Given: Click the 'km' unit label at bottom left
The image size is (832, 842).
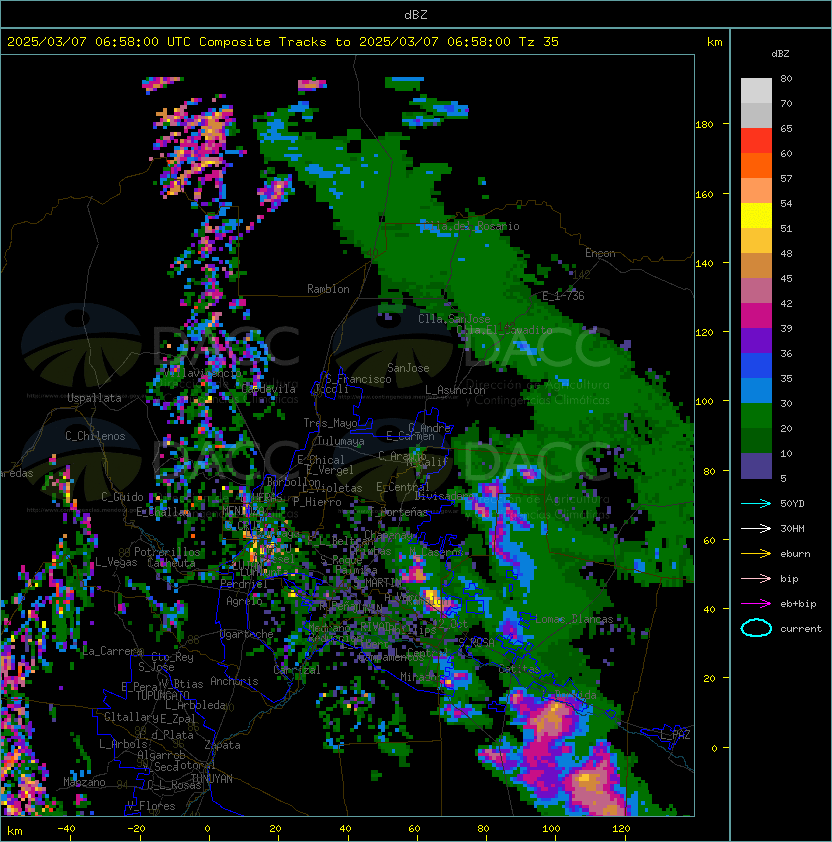Looking at the screenshot, I should tap(15, 831).
